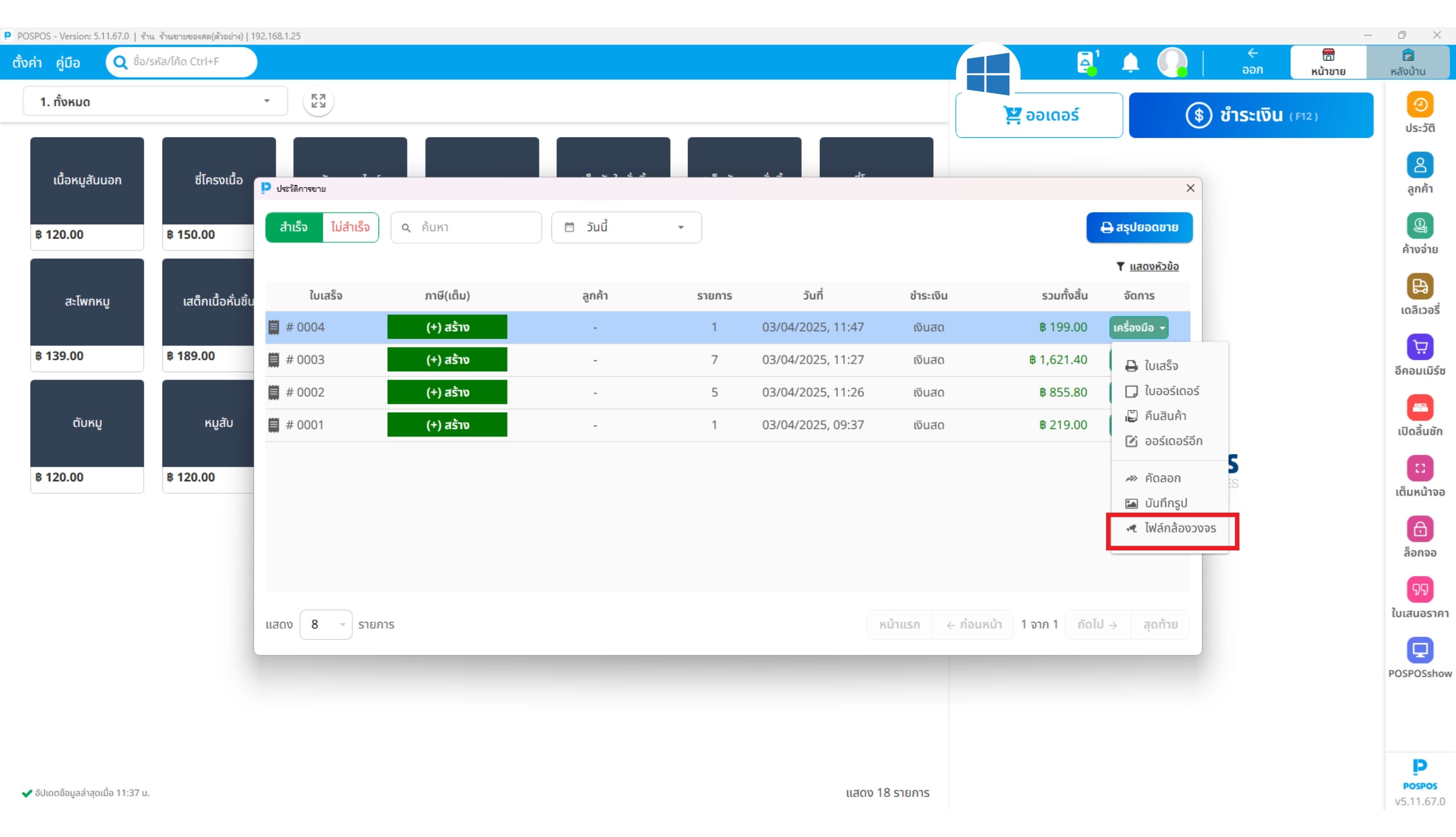Click the สรุปยอดขาย sales summary button
The height and width of the screenshot is (837, 1456).
[x=1139, y=227]
